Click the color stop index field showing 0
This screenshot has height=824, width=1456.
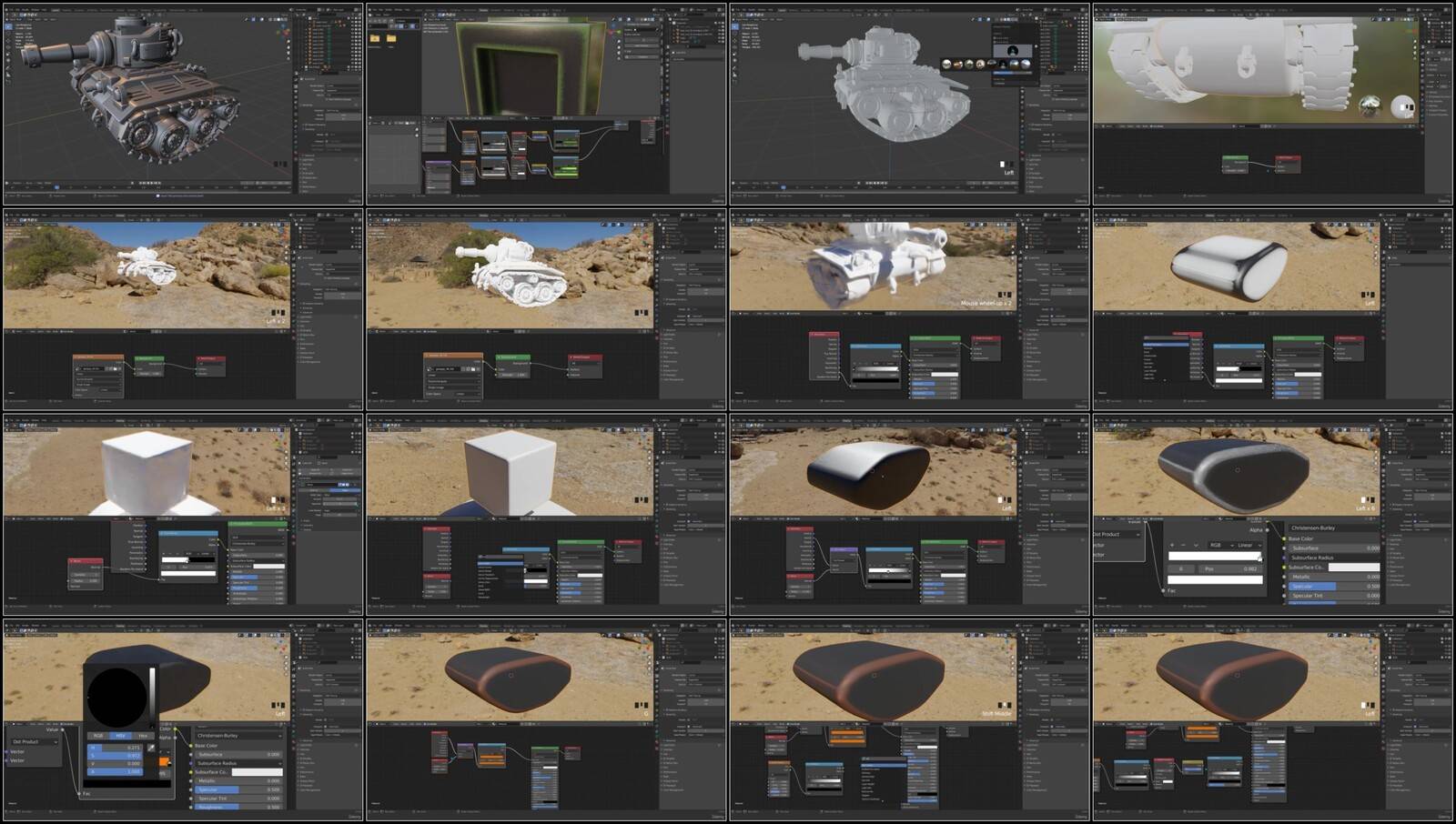pos(1181,568)
